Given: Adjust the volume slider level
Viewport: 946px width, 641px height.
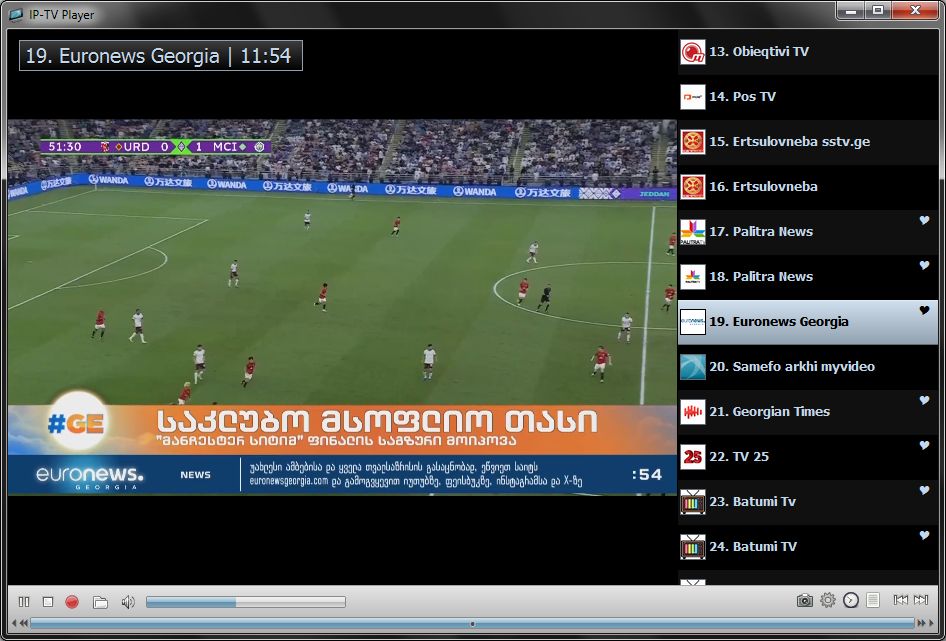Looking at the screenshot, I should [246, 602].
